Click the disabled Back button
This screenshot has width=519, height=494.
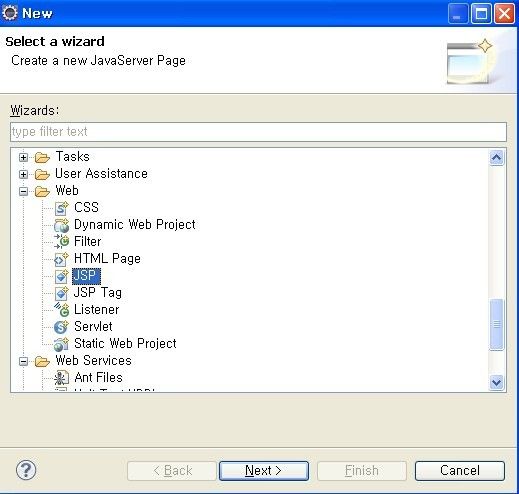[172, 471]
